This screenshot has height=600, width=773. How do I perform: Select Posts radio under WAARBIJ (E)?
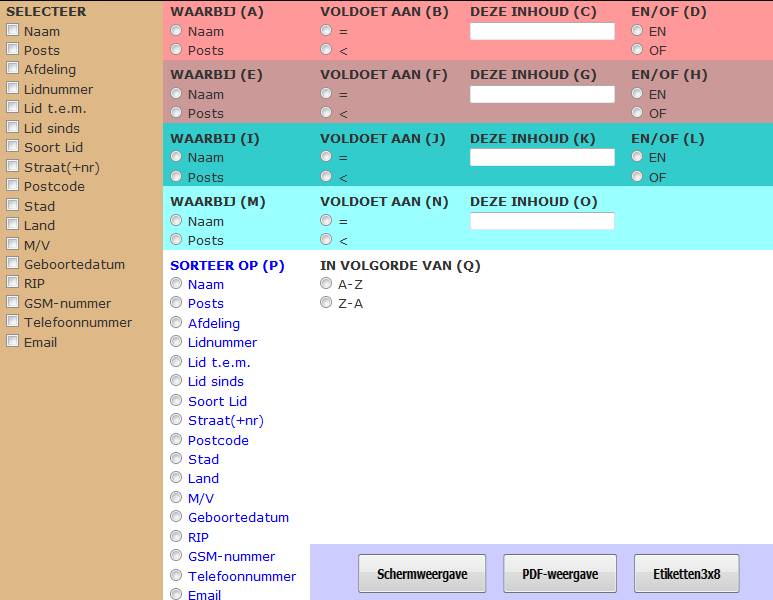tap(176, 112)
